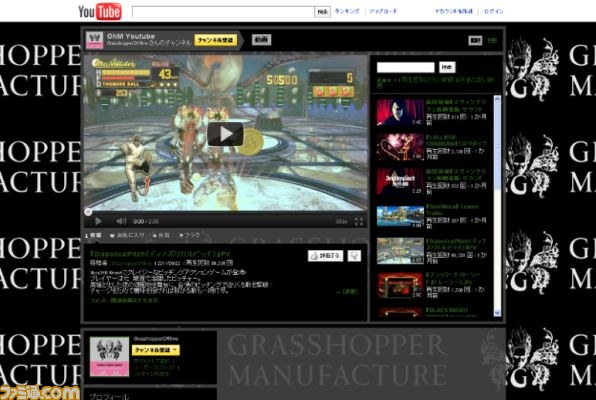Image resolution: width=596 pixels, height=400 pixels.
Task: Click the sidebar scrollbar up arrow
Action: (x=497, y=99)
